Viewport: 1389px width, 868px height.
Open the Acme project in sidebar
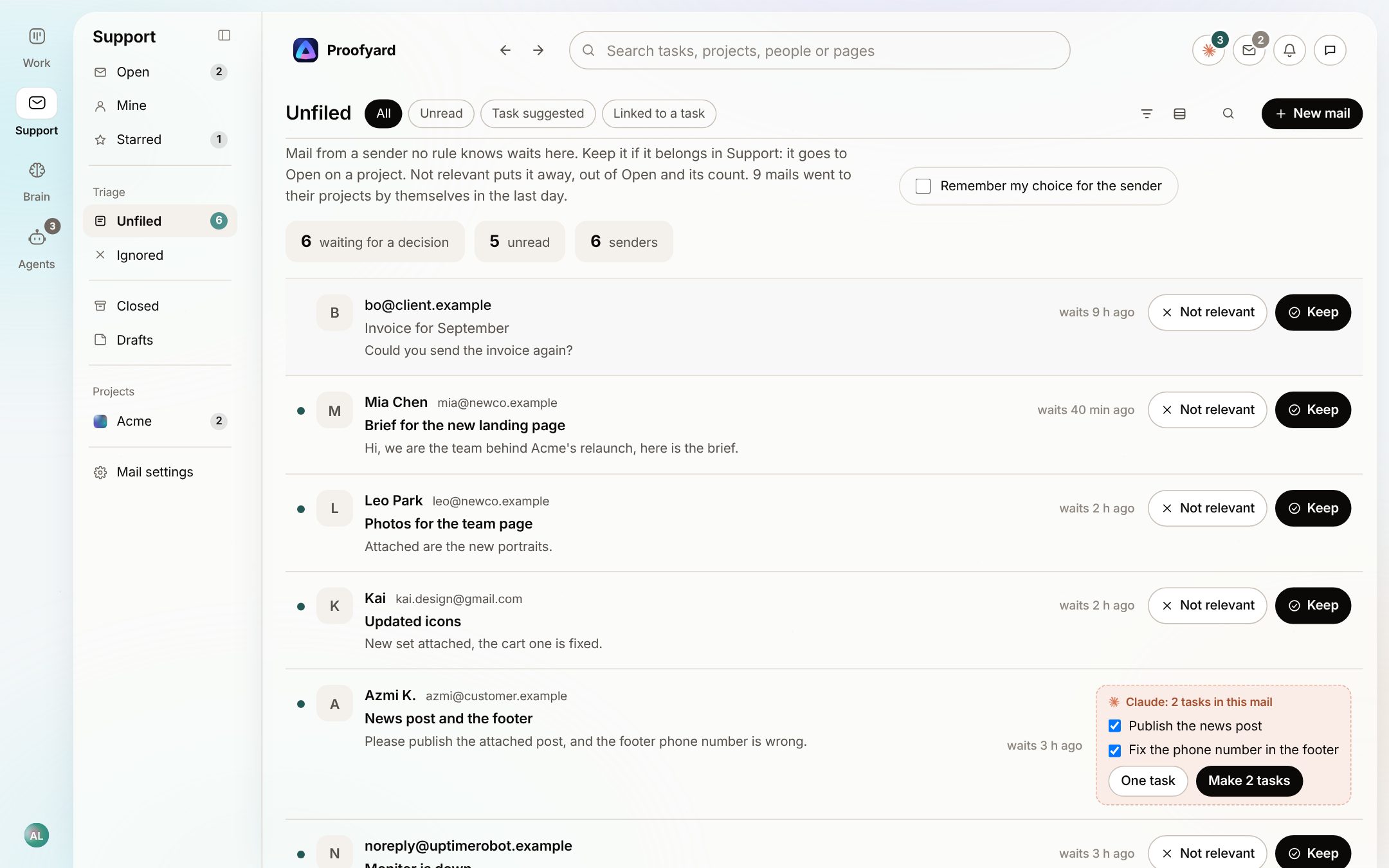160,421
